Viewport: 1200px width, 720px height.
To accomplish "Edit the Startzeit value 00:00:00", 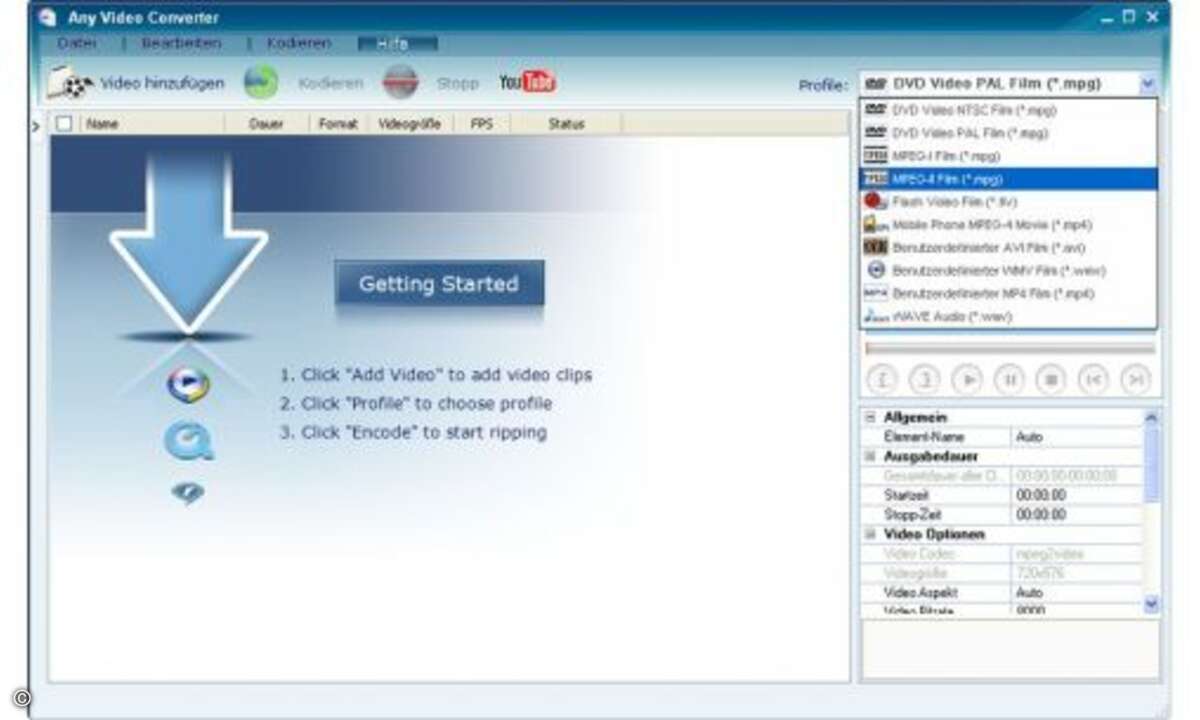I will tap(1076, 495).
